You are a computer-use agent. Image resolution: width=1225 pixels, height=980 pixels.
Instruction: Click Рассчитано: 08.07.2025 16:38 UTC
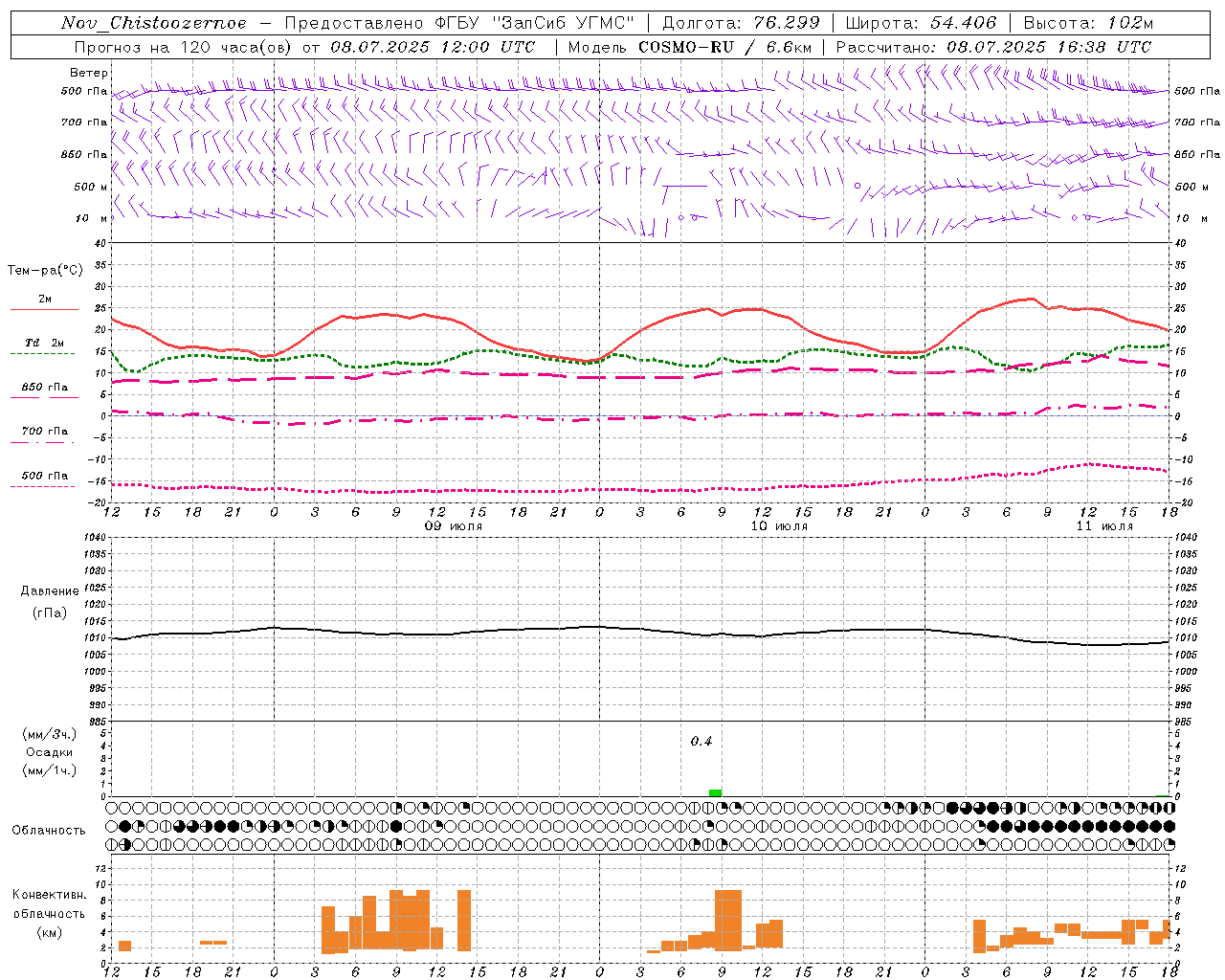(993, 47)
